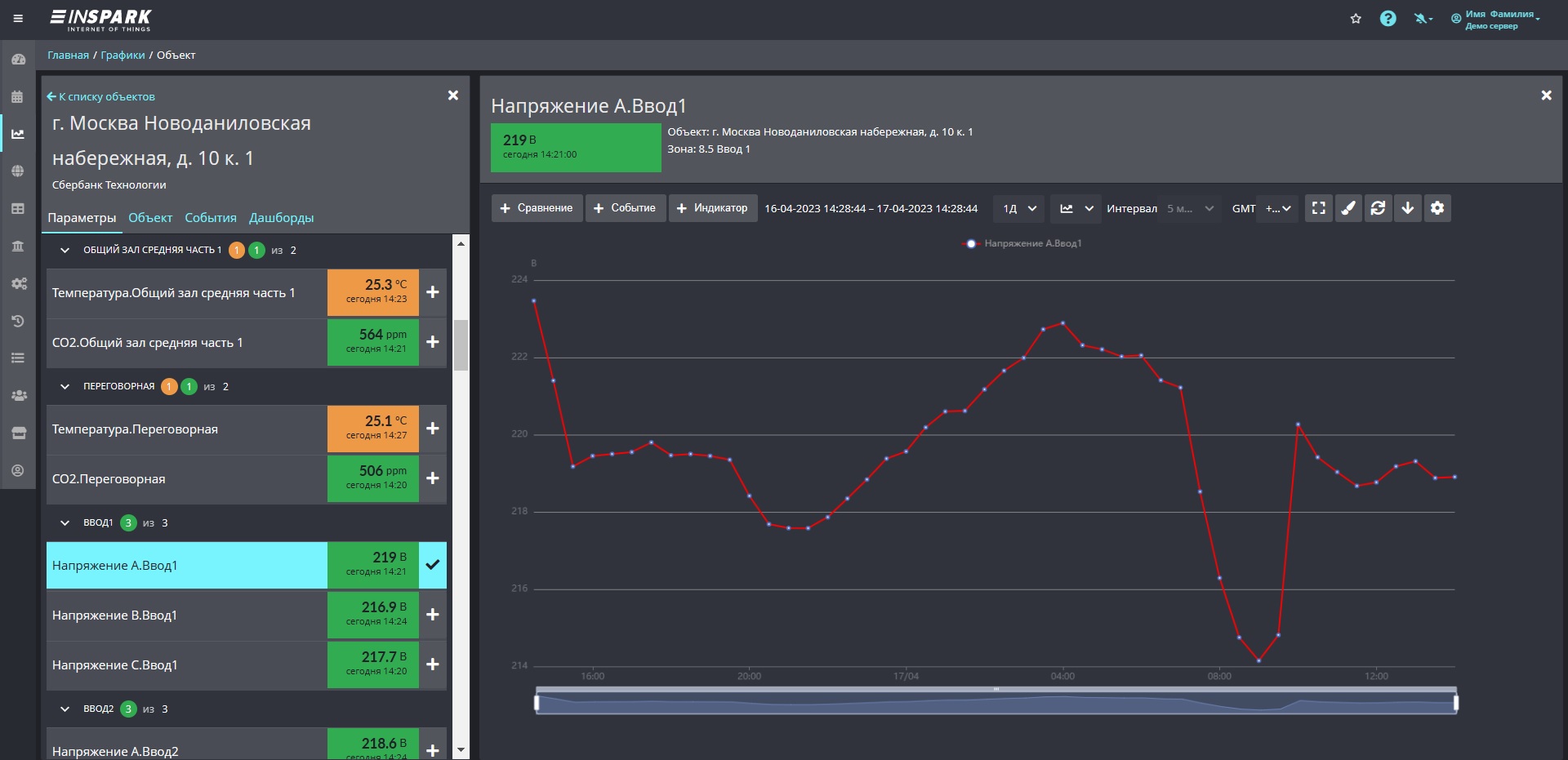1568x760 pixels.
Task: Open the GMT timezone dropdown
Action: click(1278, 208)
